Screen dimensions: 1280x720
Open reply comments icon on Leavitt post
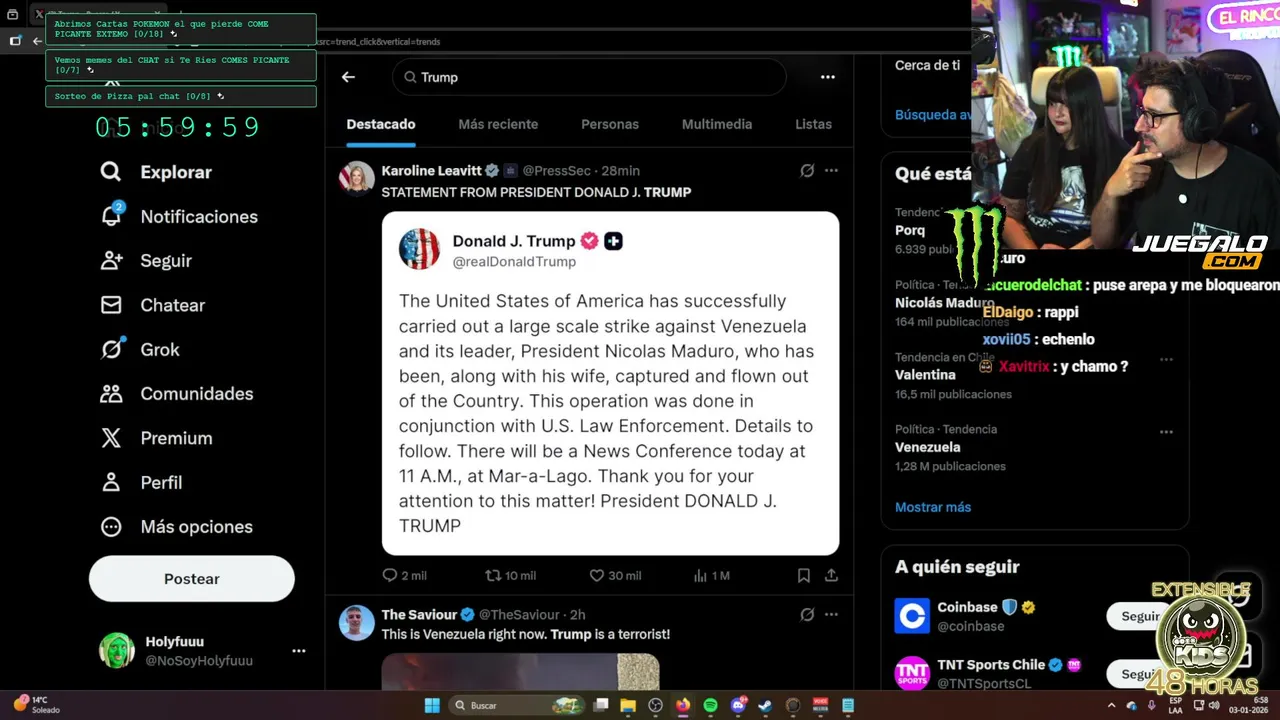[390, 575]
